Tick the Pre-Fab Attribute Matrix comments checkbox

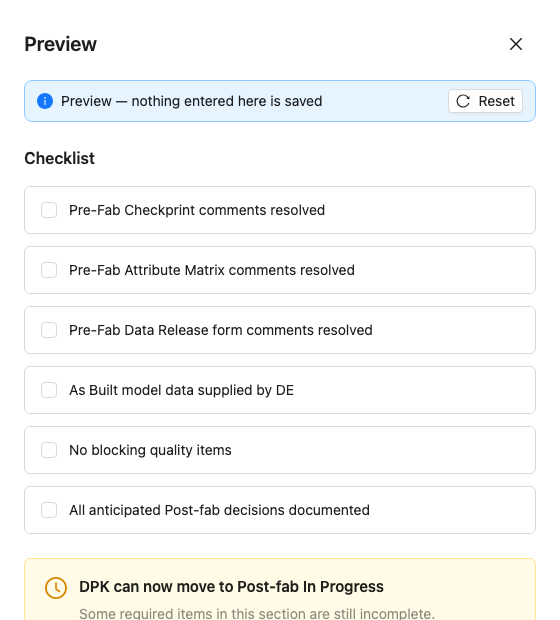(49, 270)
